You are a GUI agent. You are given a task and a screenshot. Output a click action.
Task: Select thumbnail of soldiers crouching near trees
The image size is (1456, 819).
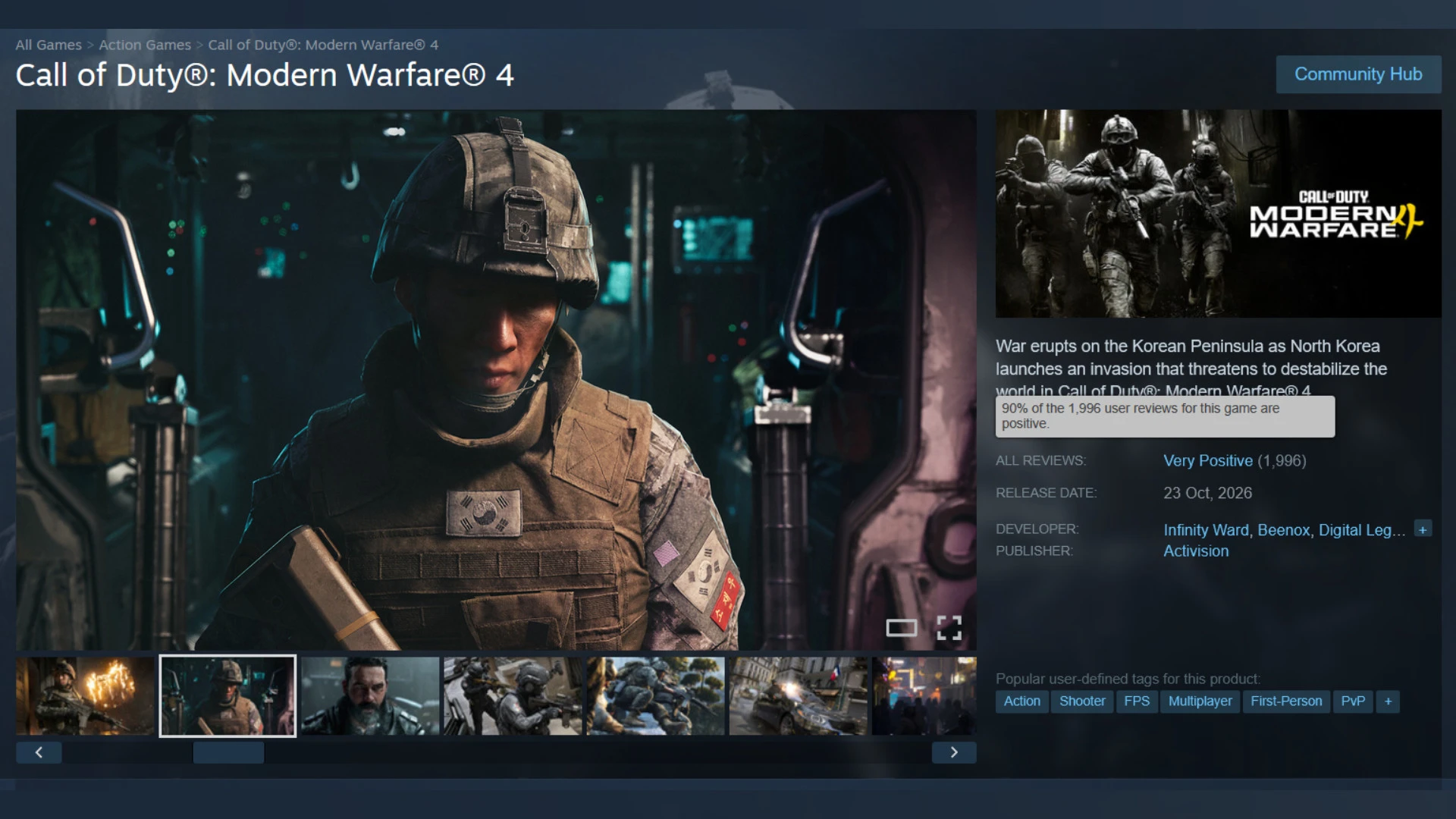pyautogui.click(x=655, y=696)
